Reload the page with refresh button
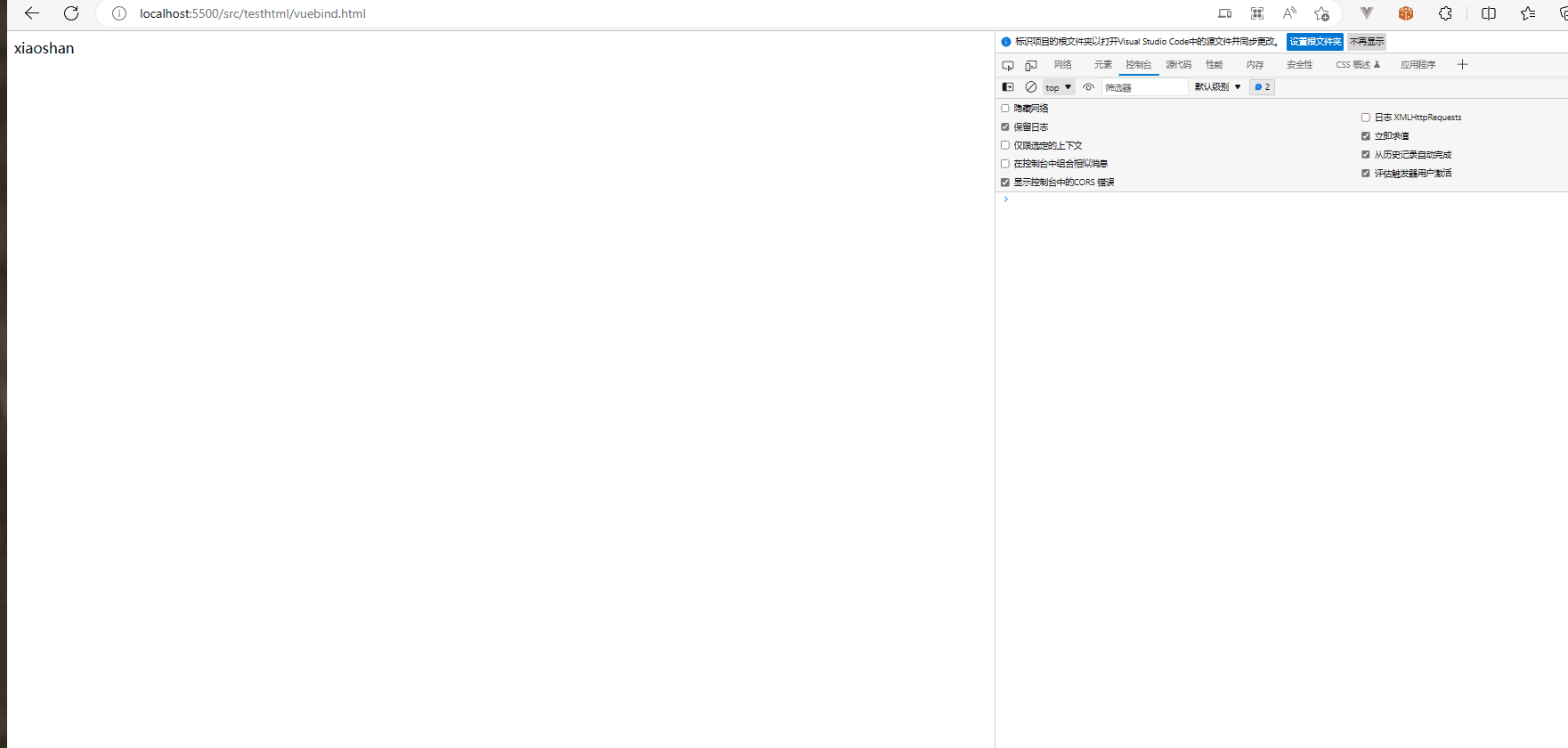This screenshot has height=748, width=1568. click(x=71, y=13)
